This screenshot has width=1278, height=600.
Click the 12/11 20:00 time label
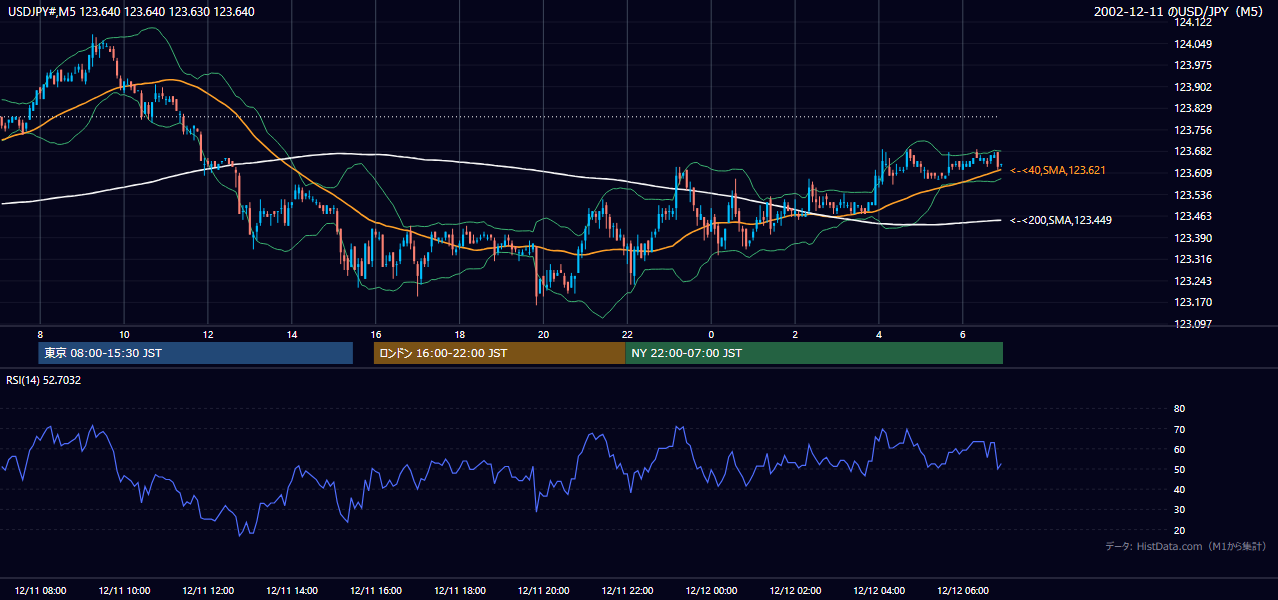pos(544,591)
